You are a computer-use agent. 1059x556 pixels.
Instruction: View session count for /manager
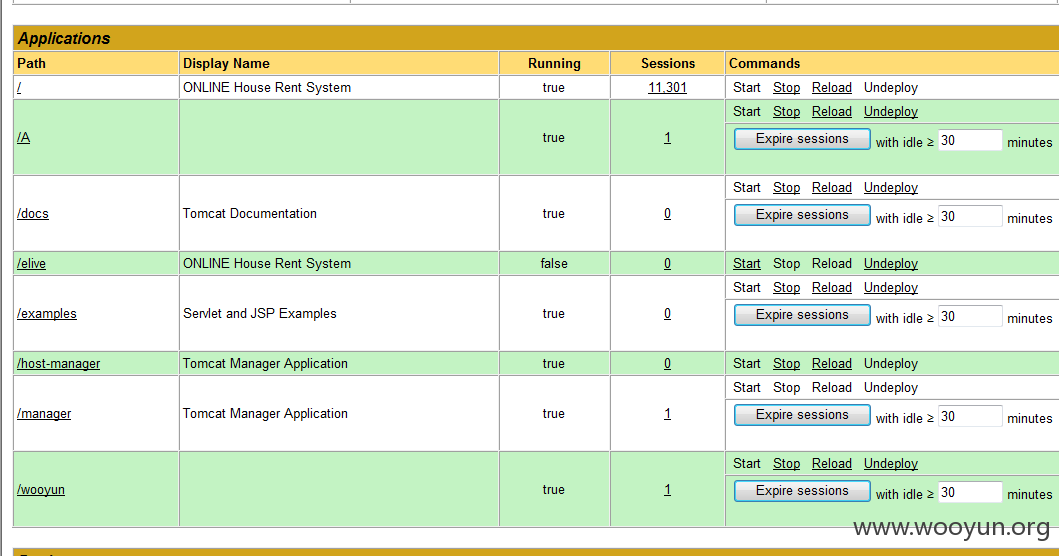pos(667,413)
